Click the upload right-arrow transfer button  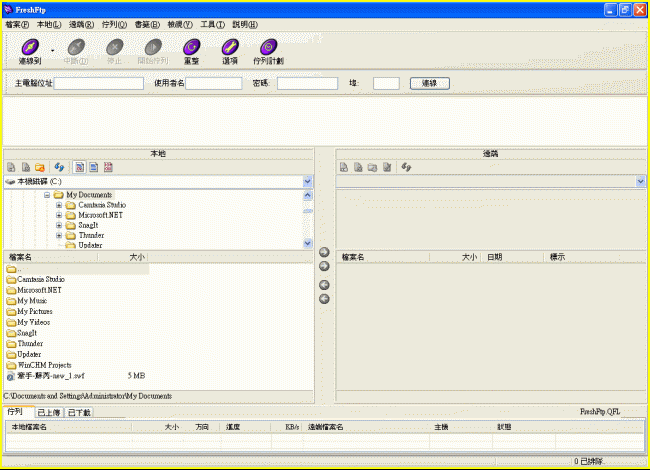[324, 266]
